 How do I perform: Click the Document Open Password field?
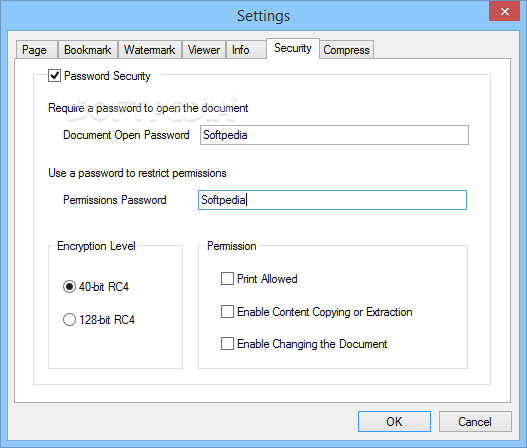[x=334, y=135]
